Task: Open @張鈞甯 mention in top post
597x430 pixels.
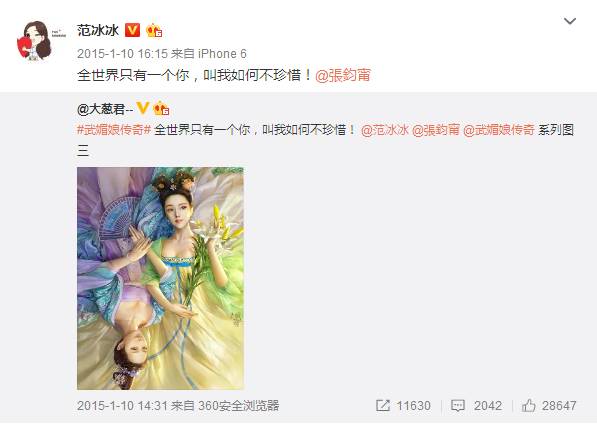Action: coord(343,75)
